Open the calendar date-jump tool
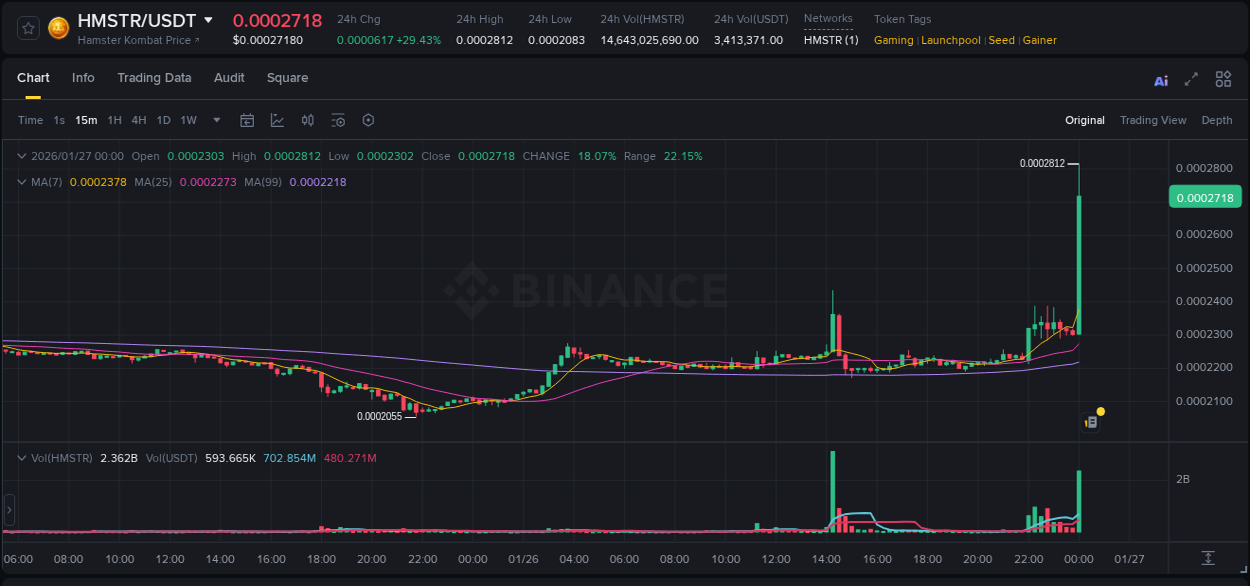The height and width of the screenshot is (586, 1250). pos(247,120)
